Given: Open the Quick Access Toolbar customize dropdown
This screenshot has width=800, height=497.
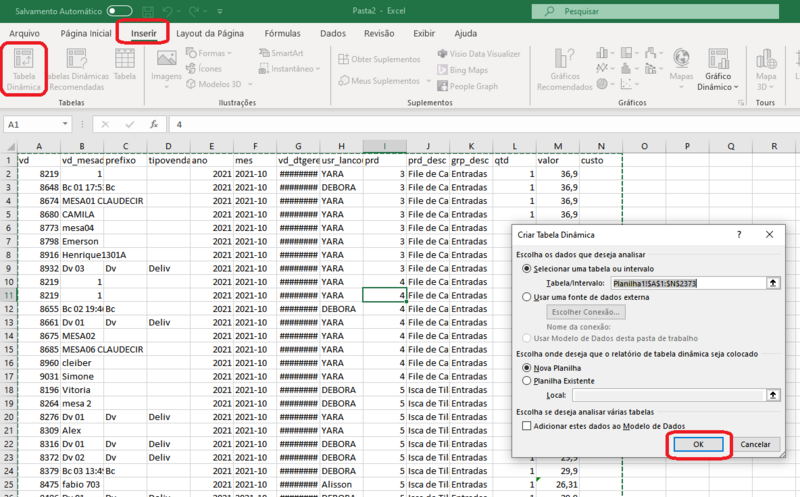Looking at the screenshot, I should point(220,11).
